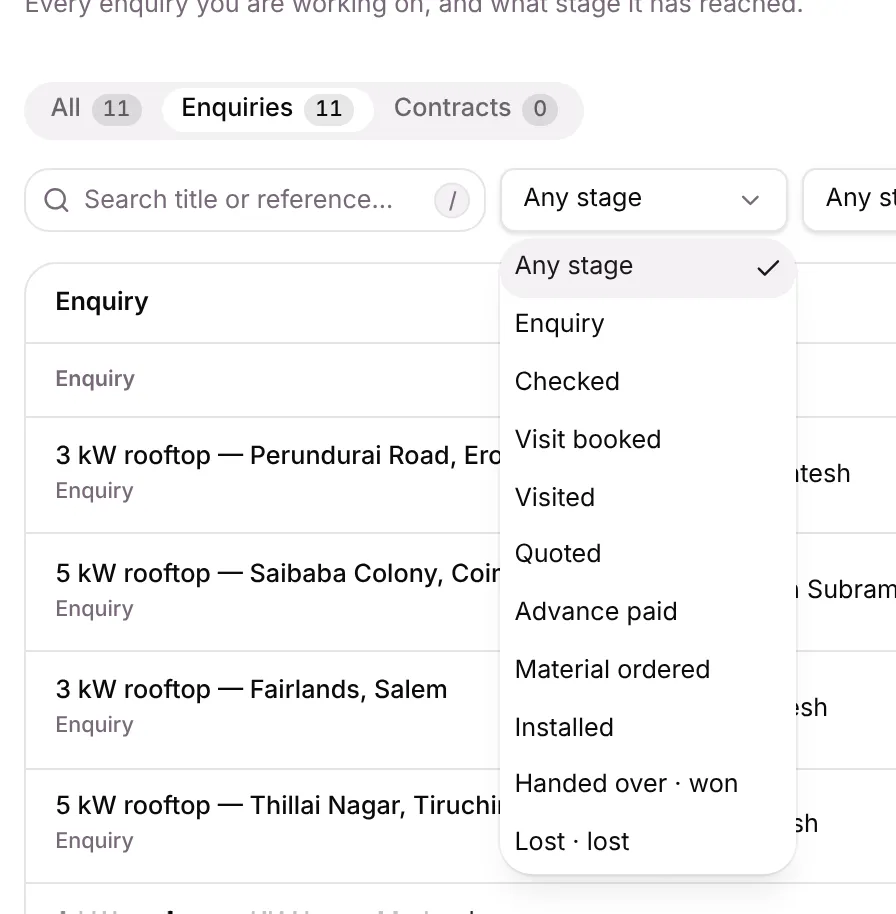Click the 11 count badge on Enquiries
Viewport: 896px width, 914px height.
pos(329,109)
